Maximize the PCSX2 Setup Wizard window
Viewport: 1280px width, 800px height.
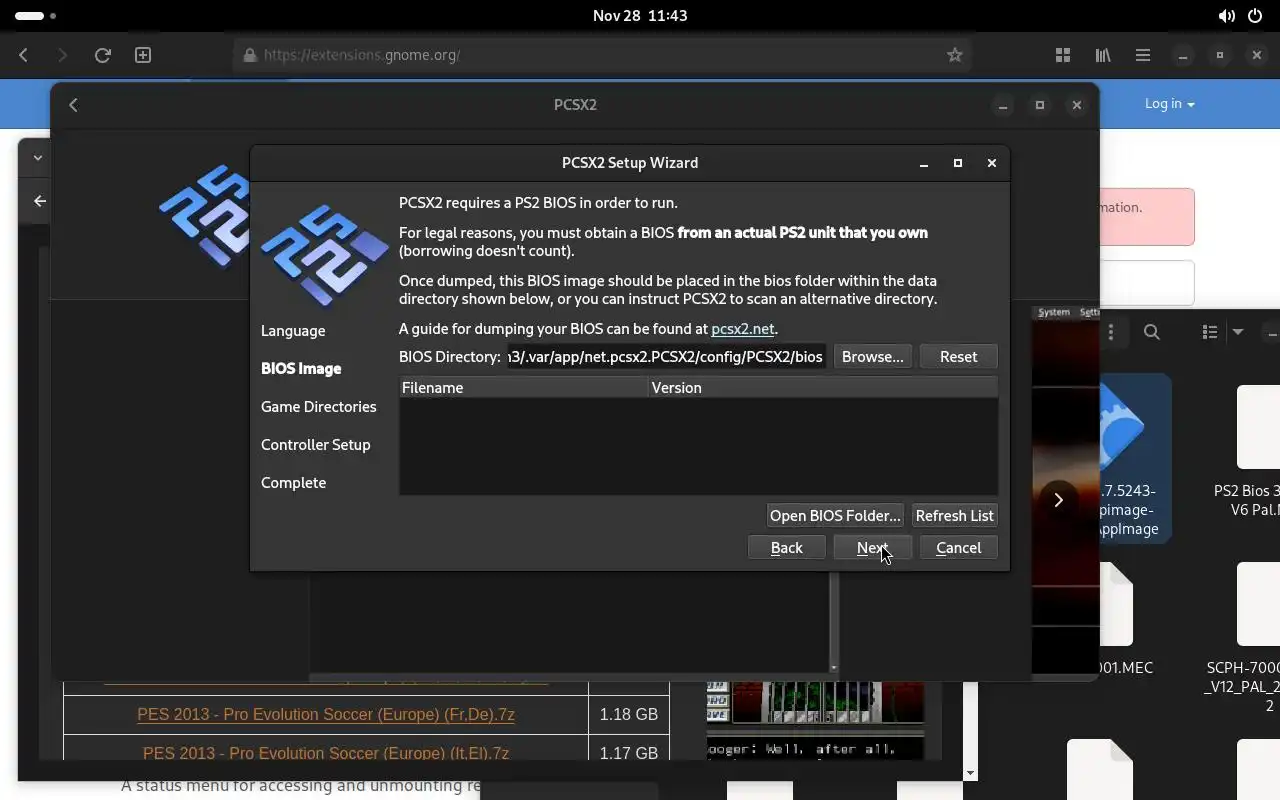click(957, 163)
